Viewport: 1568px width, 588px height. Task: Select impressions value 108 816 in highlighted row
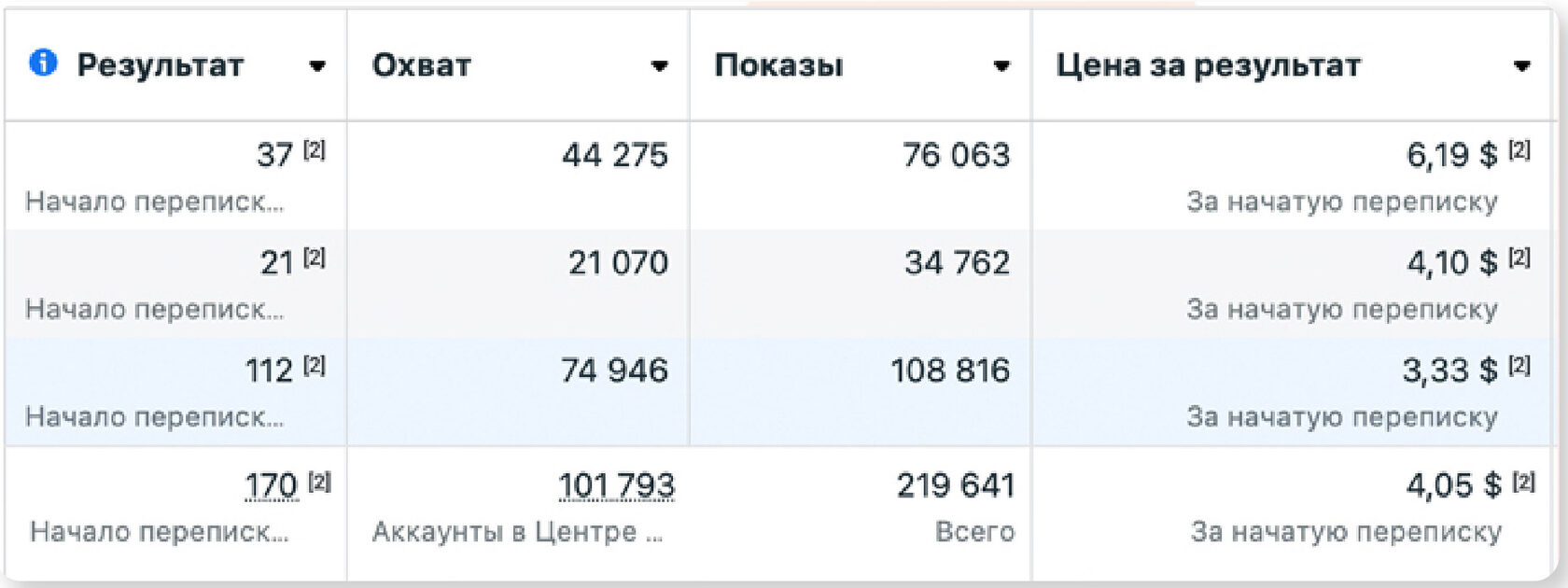[x=950, y=371]
